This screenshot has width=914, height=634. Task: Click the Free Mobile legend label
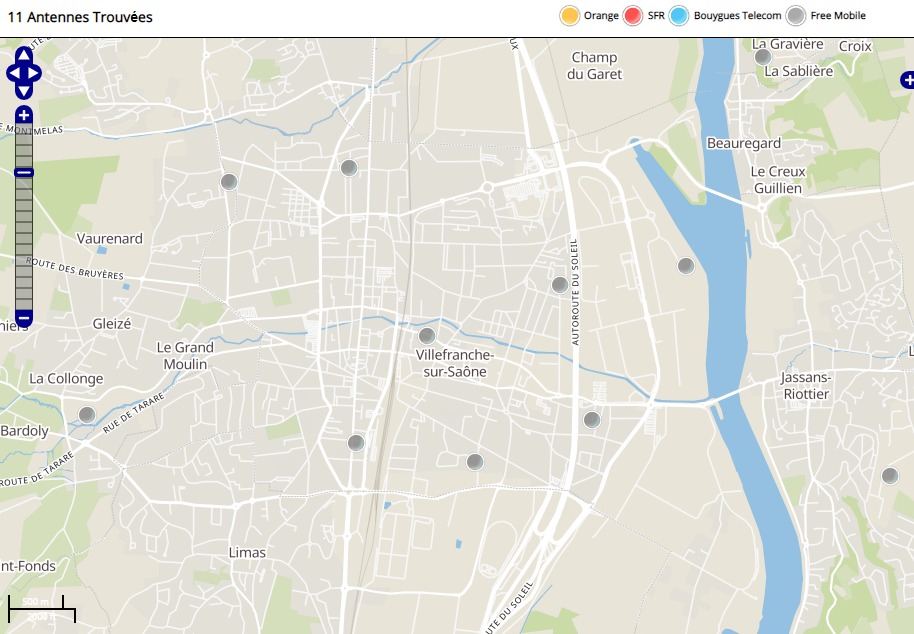point(837,16)
